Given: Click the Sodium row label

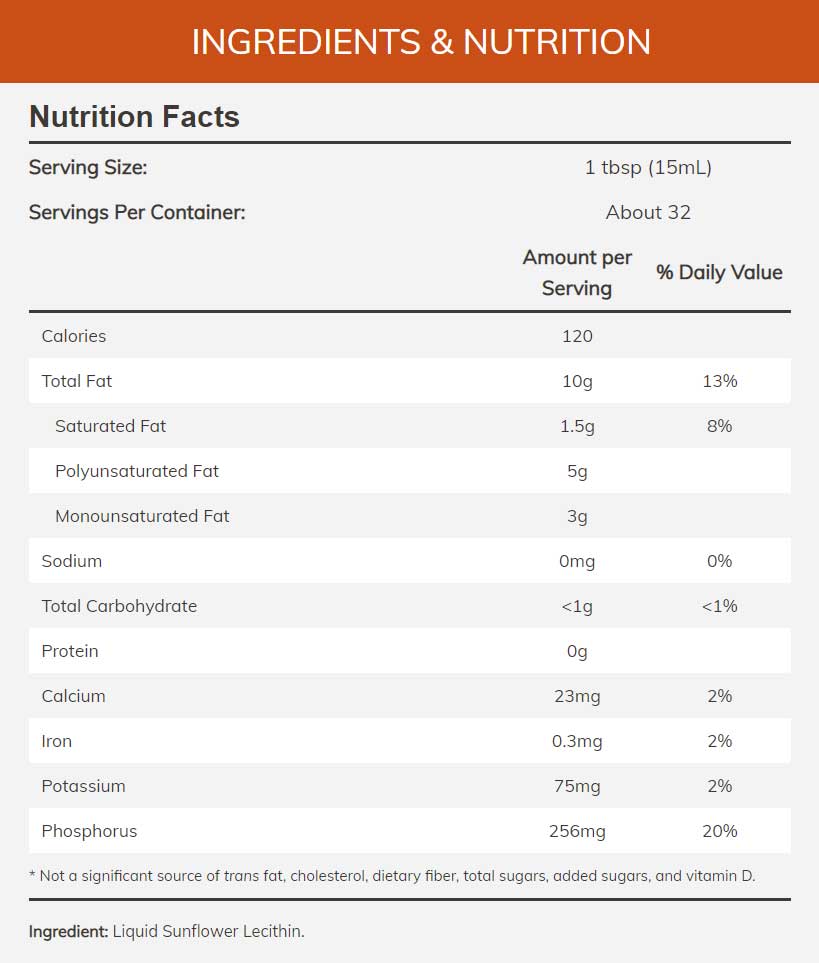Looking at the screenshot, I should (x=71, y=561).
